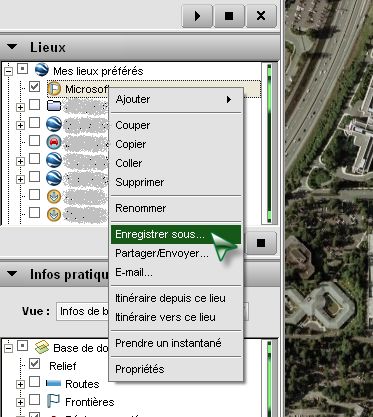Click the layers list vertical scrollbar
Viewport: 373px width, 417px height.
point(269,378)
